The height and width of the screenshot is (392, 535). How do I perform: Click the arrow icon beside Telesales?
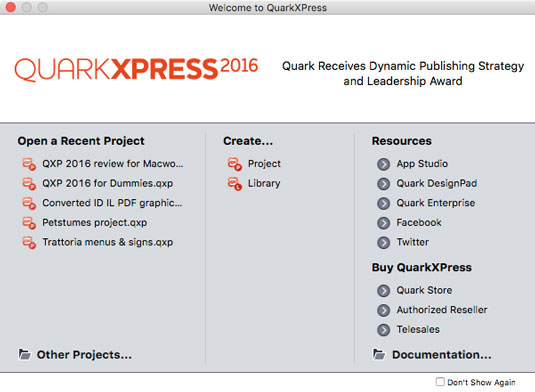click(384, 330)
